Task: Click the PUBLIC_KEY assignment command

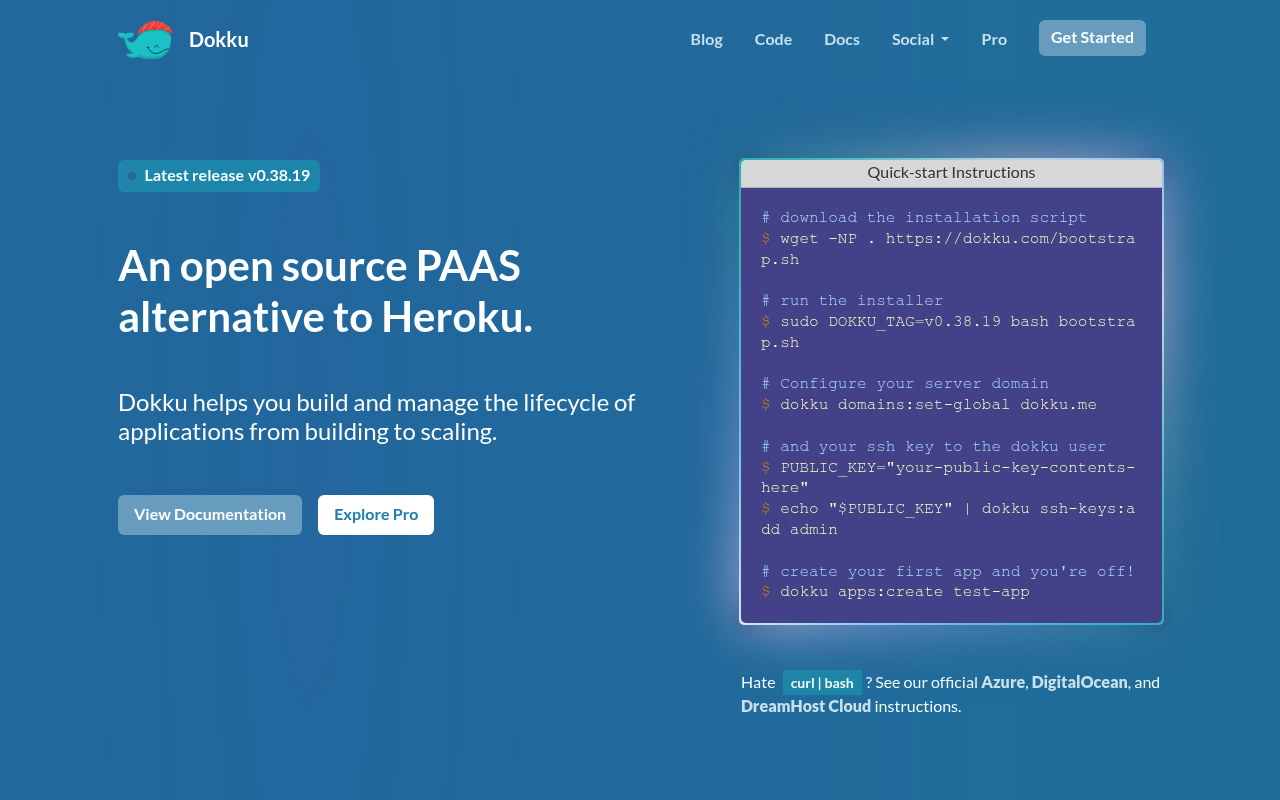Action: click(948, 478)
